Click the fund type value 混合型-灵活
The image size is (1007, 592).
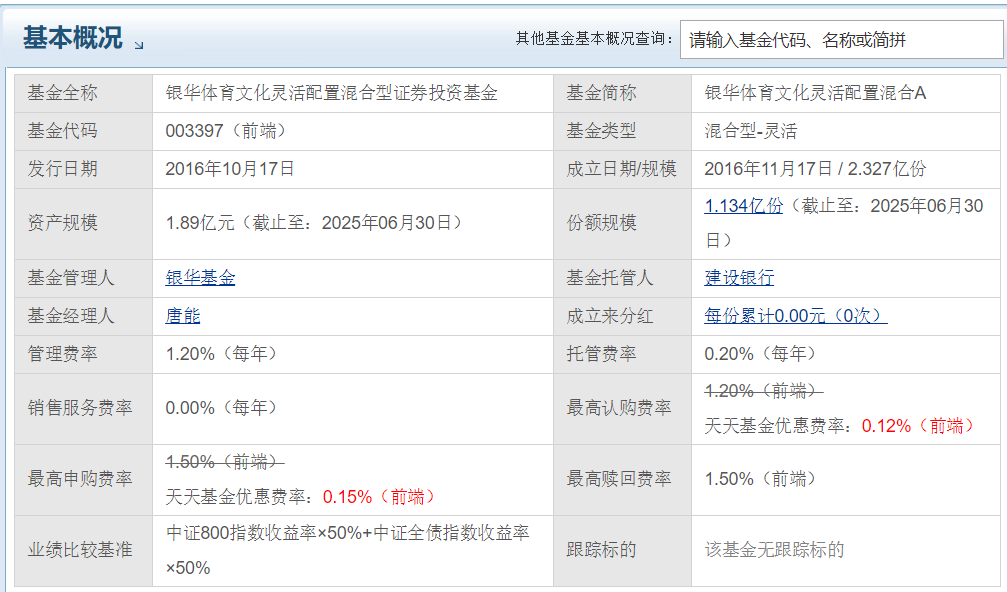(x=751, y=131)
